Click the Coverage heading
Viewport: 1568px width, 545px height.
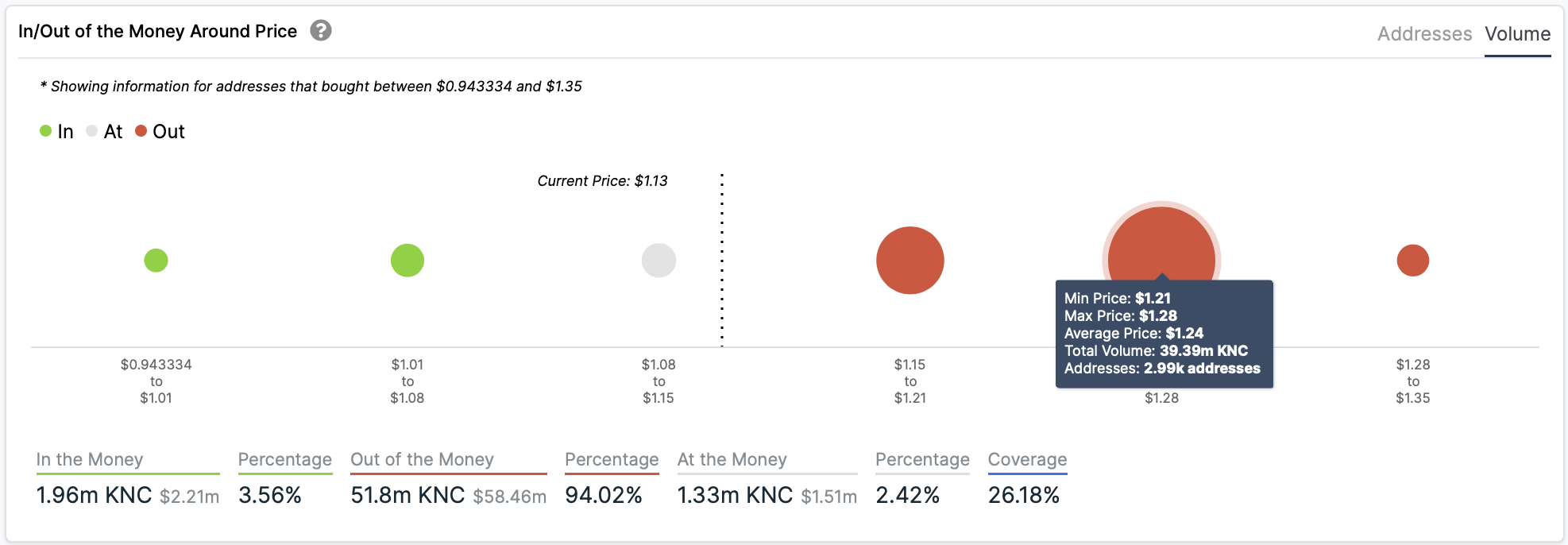tap(1027, 459)
